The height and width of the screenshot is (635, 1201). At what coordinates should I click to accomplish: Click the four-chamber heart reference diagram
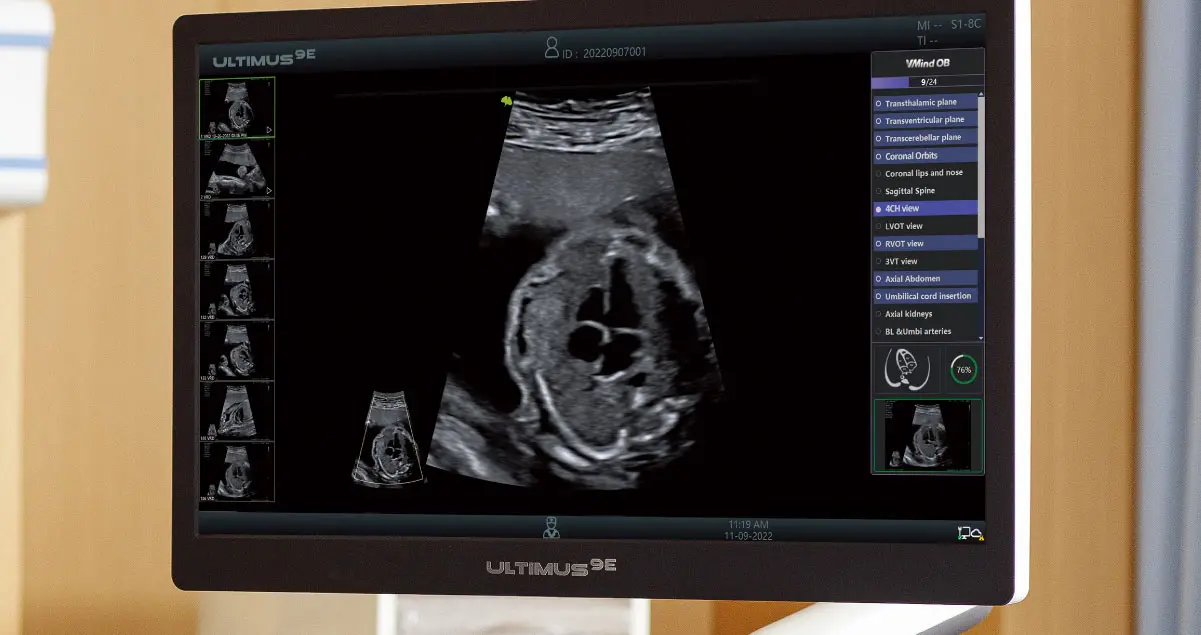click(x=907, y=370)
